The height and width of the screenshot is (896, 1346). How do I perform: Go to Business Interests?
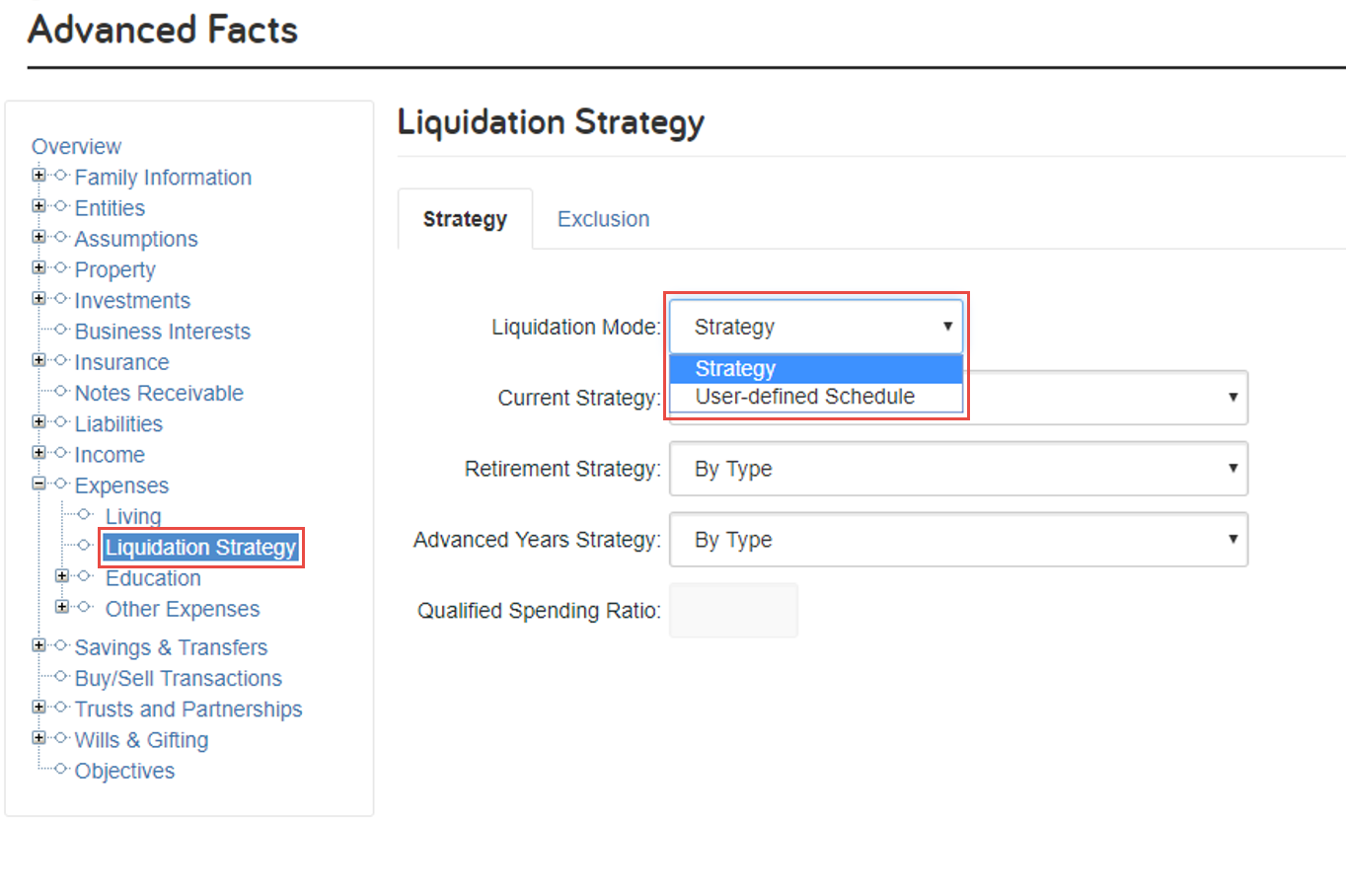coord(163,332)
